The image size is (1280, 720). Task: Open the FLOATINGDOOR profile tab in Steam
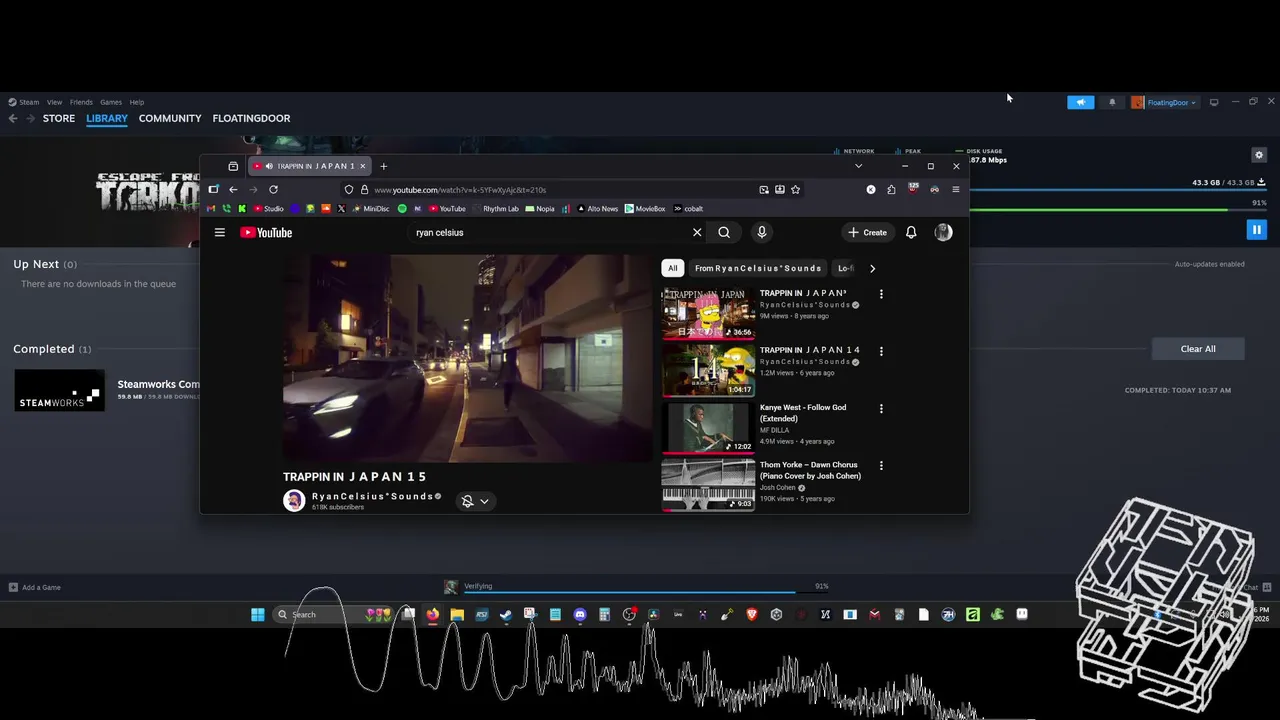point(251,118)
